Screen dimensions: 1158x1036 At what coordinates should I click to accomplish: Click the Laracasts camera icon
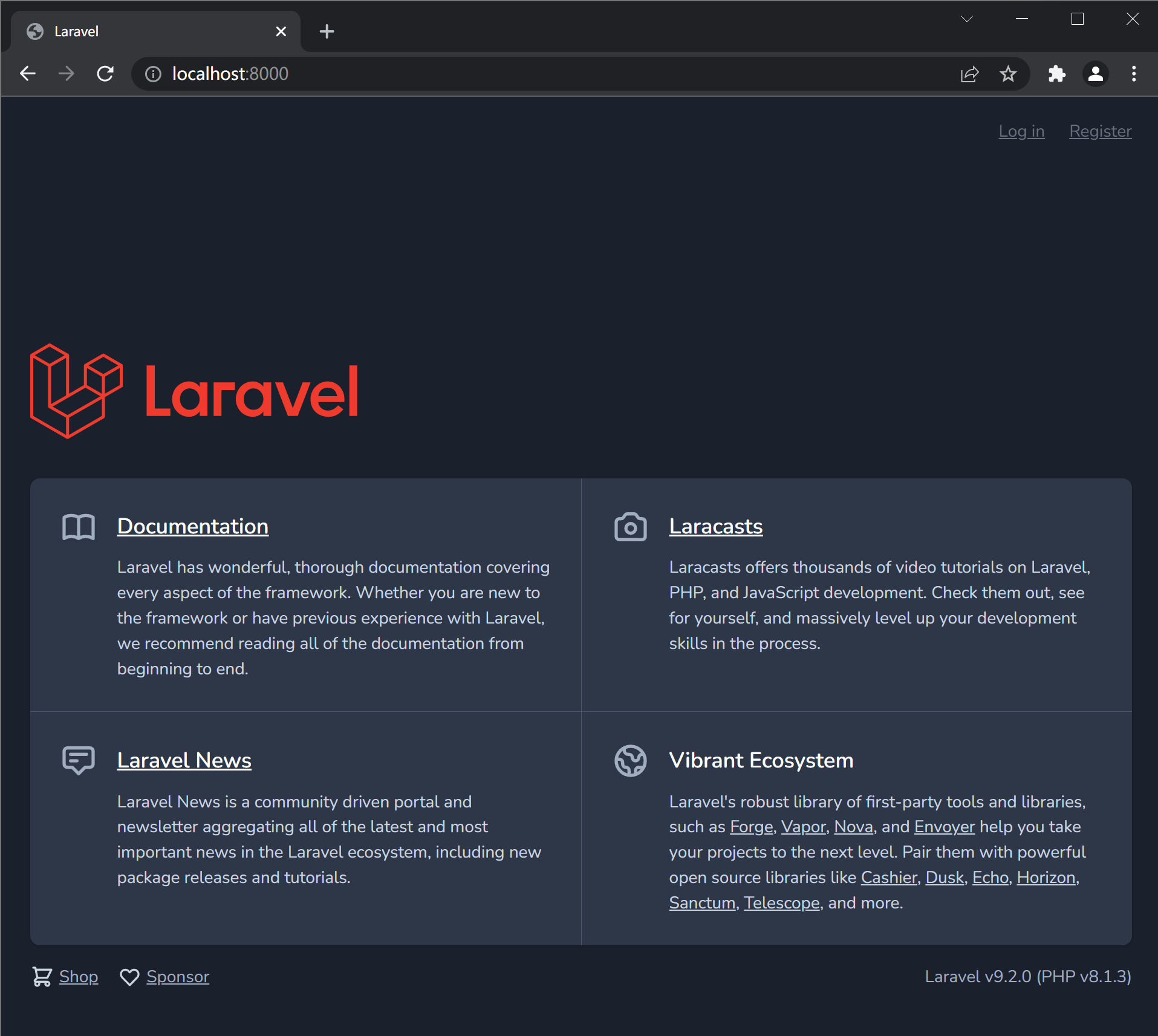[x=631, y=527]
